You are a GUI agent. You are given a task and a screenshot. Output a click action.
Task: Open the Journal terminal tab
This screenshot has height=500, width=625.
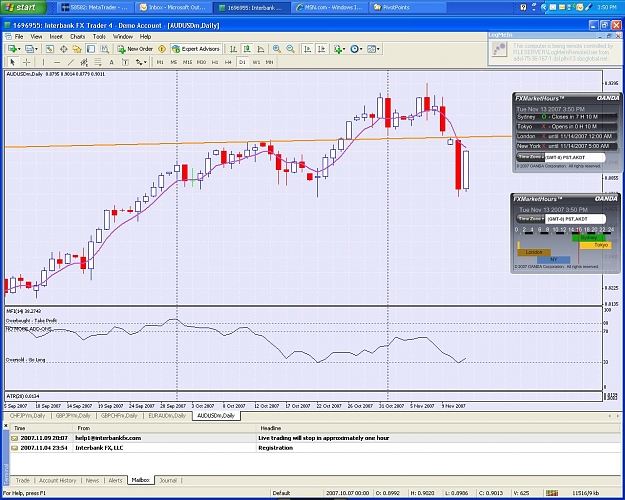[168, 480]
